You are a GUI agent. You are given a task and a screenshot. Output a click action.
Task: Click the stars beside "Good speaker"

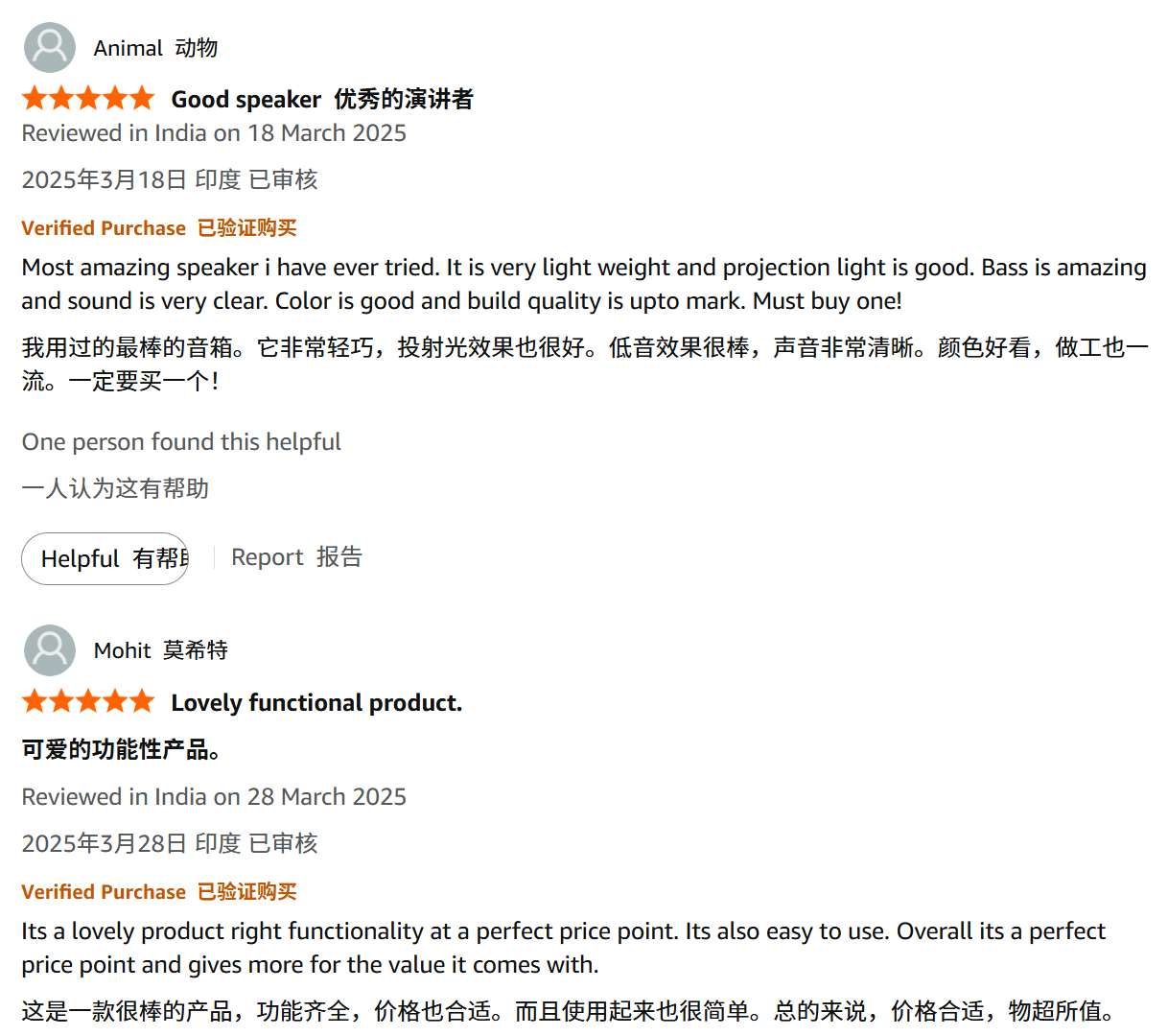pyautogui.click(x=87, y=99)
